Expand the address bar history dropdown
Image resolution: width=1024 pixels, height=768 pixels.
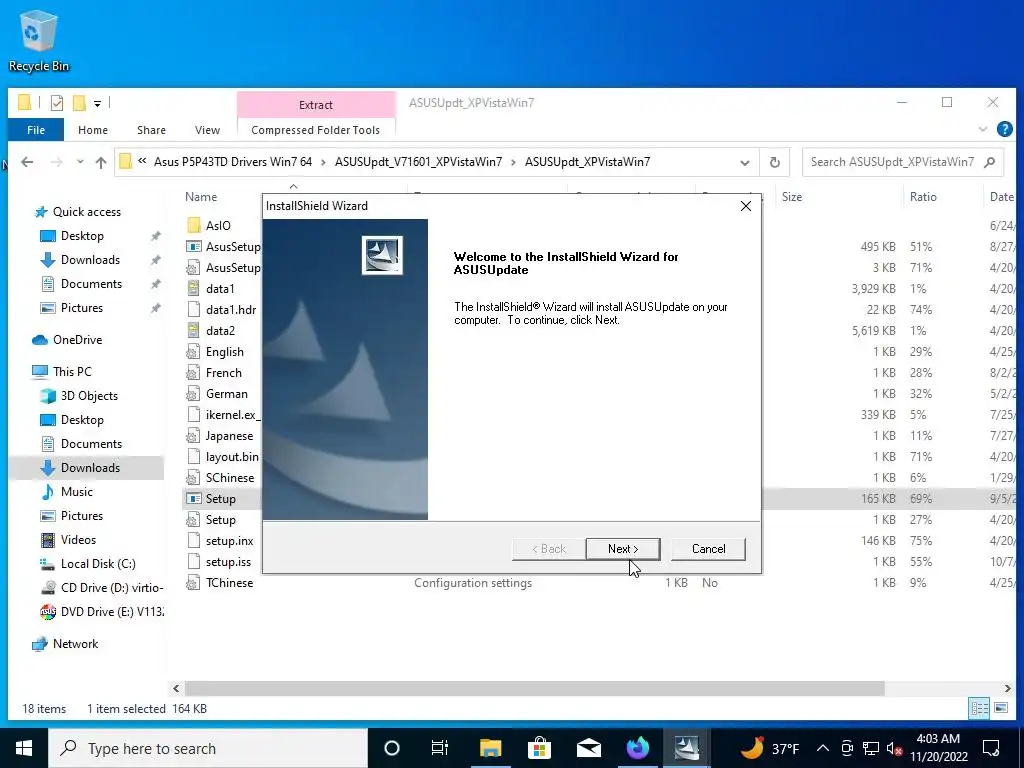point(744,162)
